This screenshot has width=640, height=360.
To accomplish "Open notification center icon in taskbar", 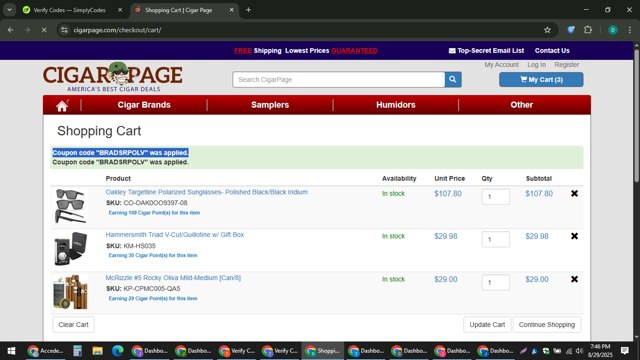I will pyautogui.click(x=624, y=351).
